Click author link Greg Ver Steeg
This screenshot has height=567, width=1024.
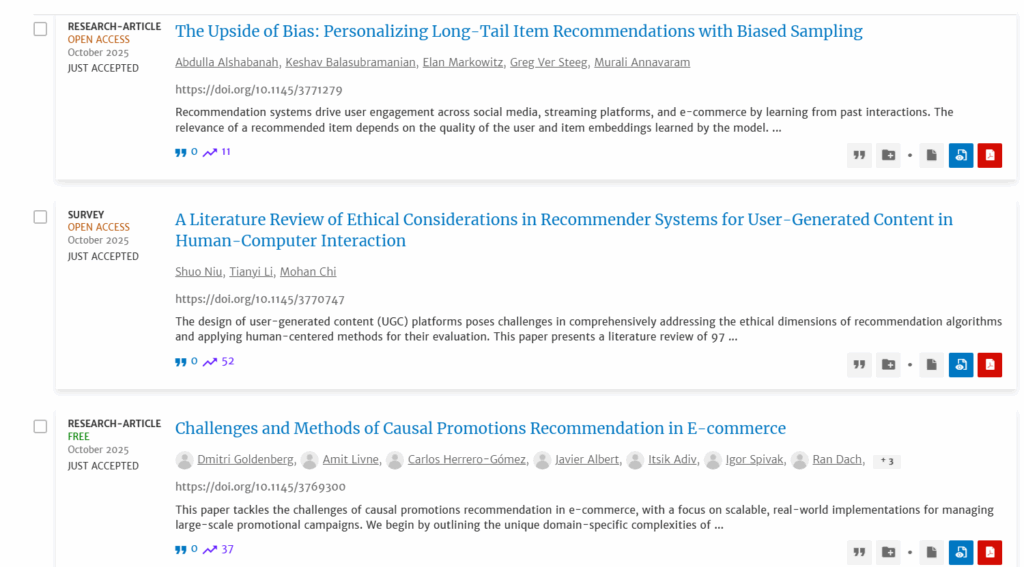point(547,62)
